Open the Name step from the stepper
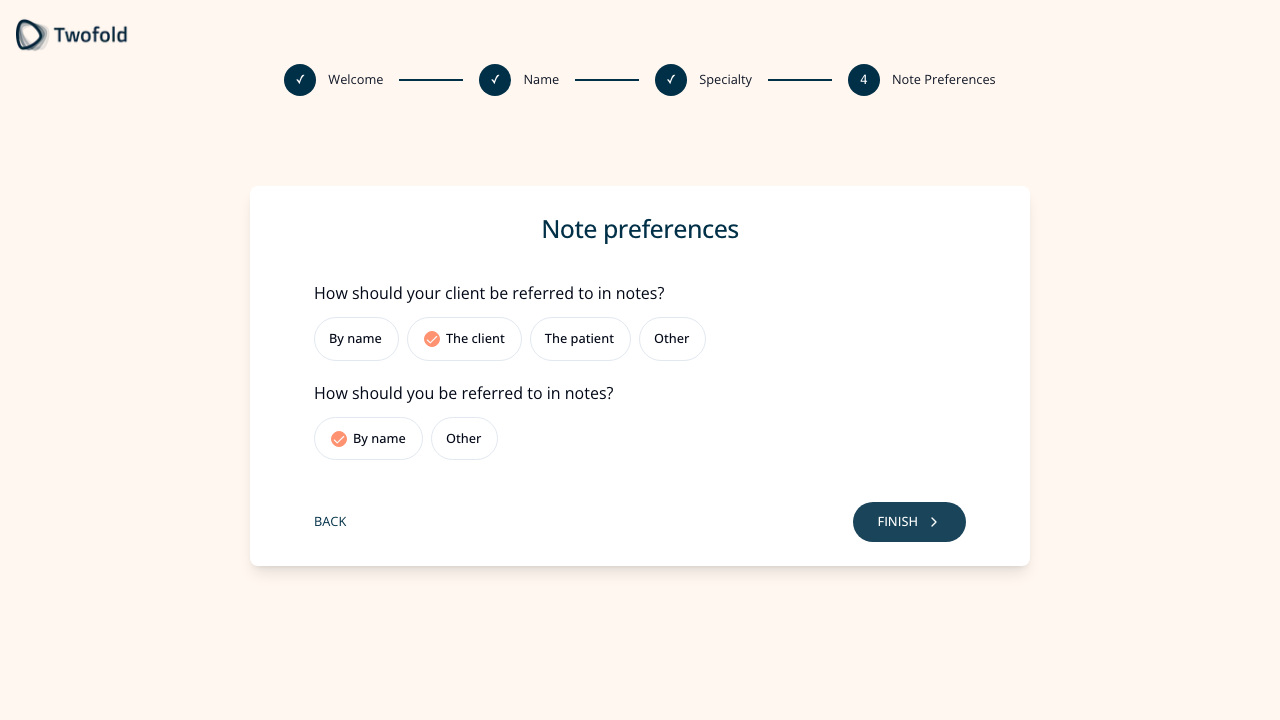The height and width of the screenshot is (720, 1280). coord(541,79)
